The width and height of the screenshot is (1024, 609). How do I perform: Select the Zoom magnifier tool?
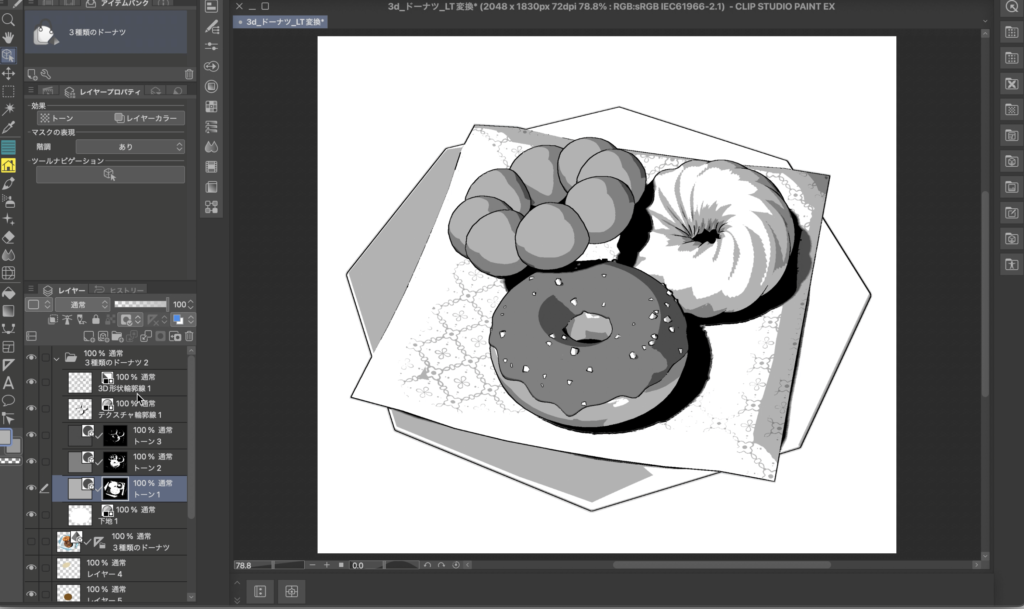8,20
